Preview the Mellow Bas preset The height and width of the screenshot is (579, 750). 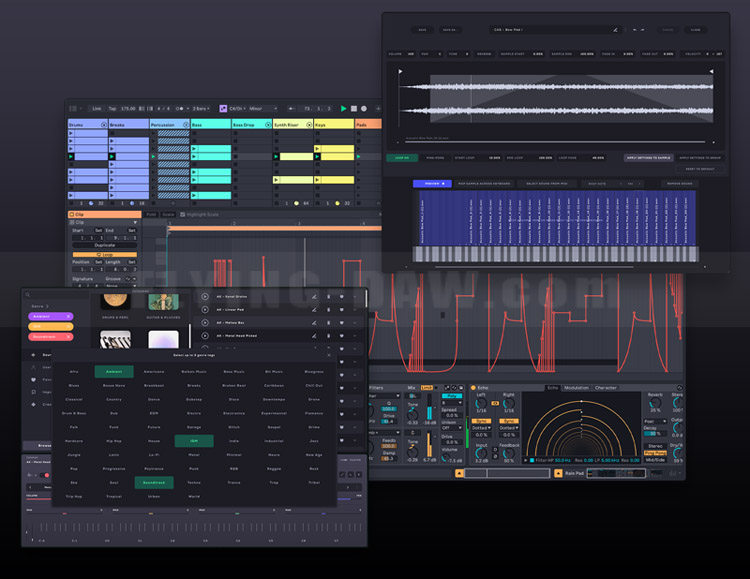point(205,323)
